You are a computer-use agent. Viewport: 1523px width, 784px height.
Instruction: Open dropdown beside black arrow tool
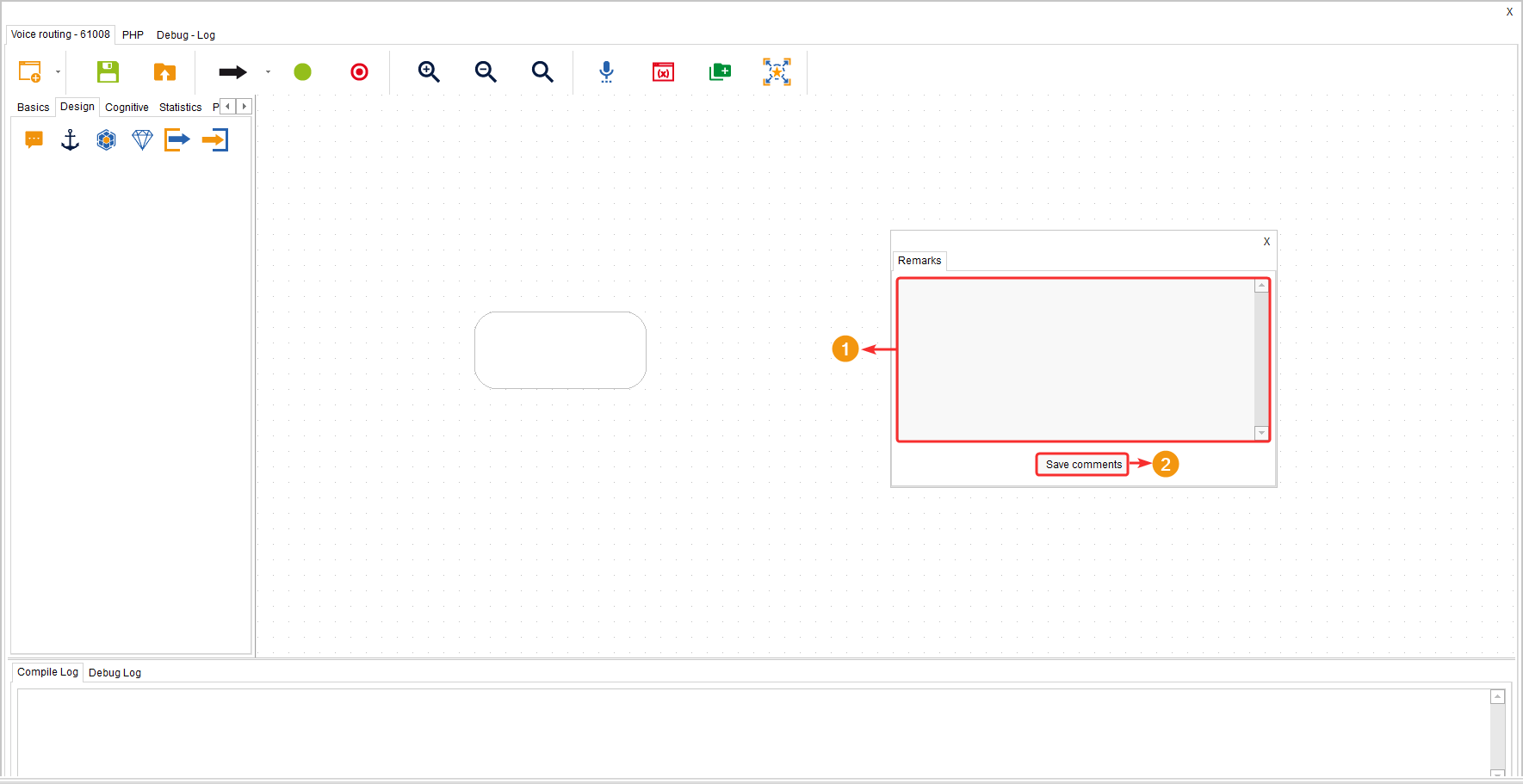tap(268, 72)
